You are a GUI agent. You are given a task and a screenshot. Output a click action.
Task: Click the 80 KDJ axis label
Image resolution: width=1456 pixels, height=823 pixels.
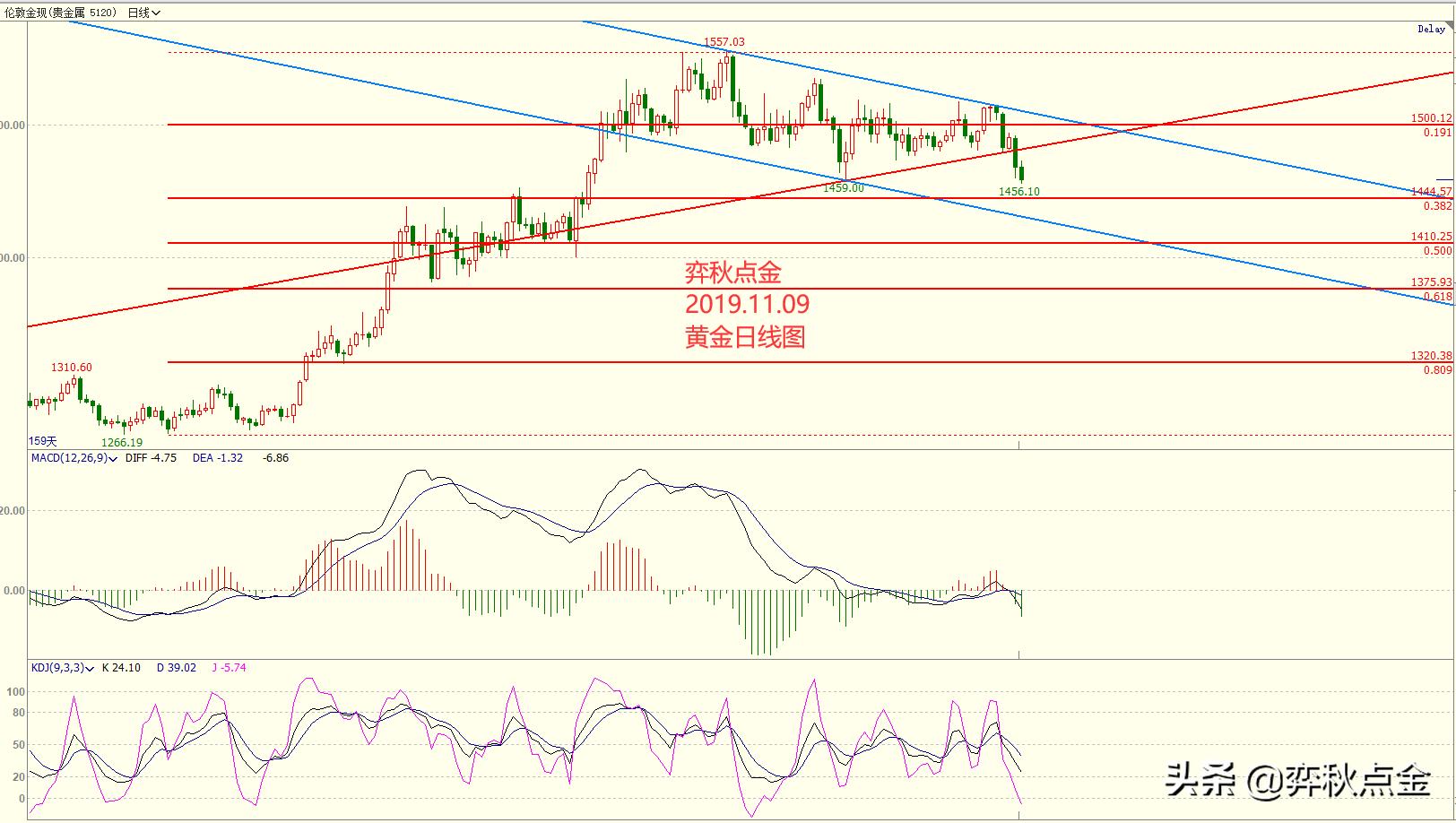point(19,713)
